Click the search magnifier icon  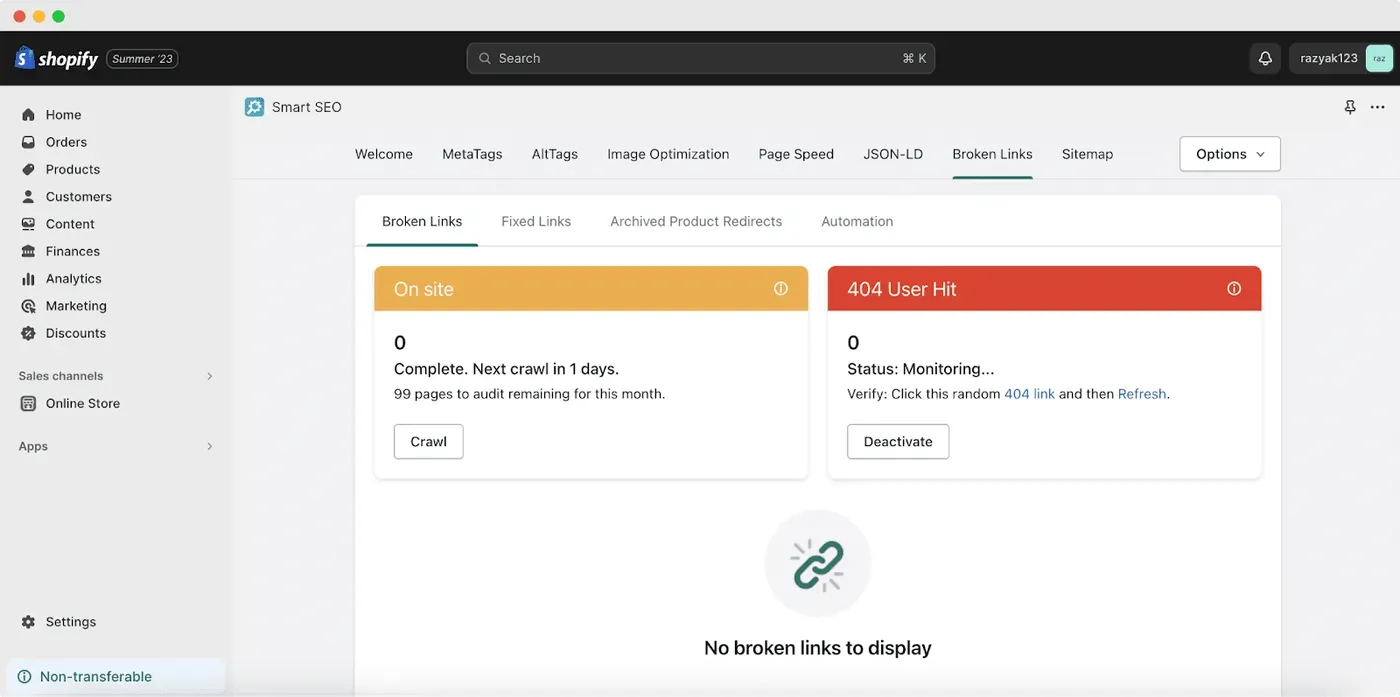pos(485,59)
